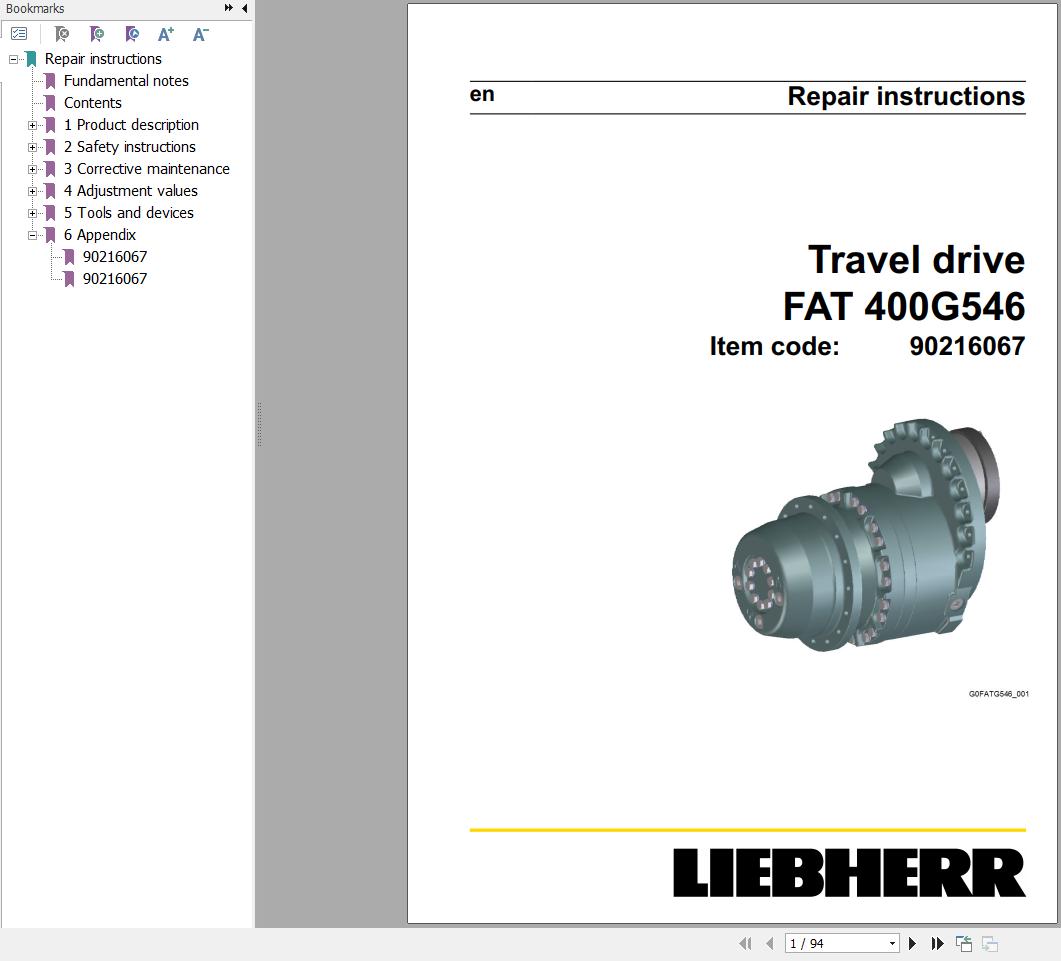The width and height of the screenshot is (1061, 961).
Task: Select 3 Corrective maintenance bookmark
Action: [x=147, y=169]
